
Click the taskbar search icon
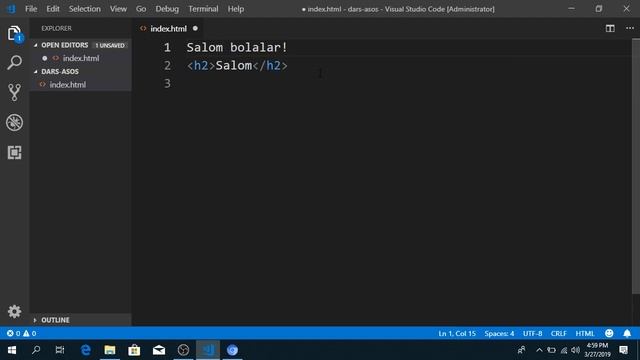(x=36, y=350)
